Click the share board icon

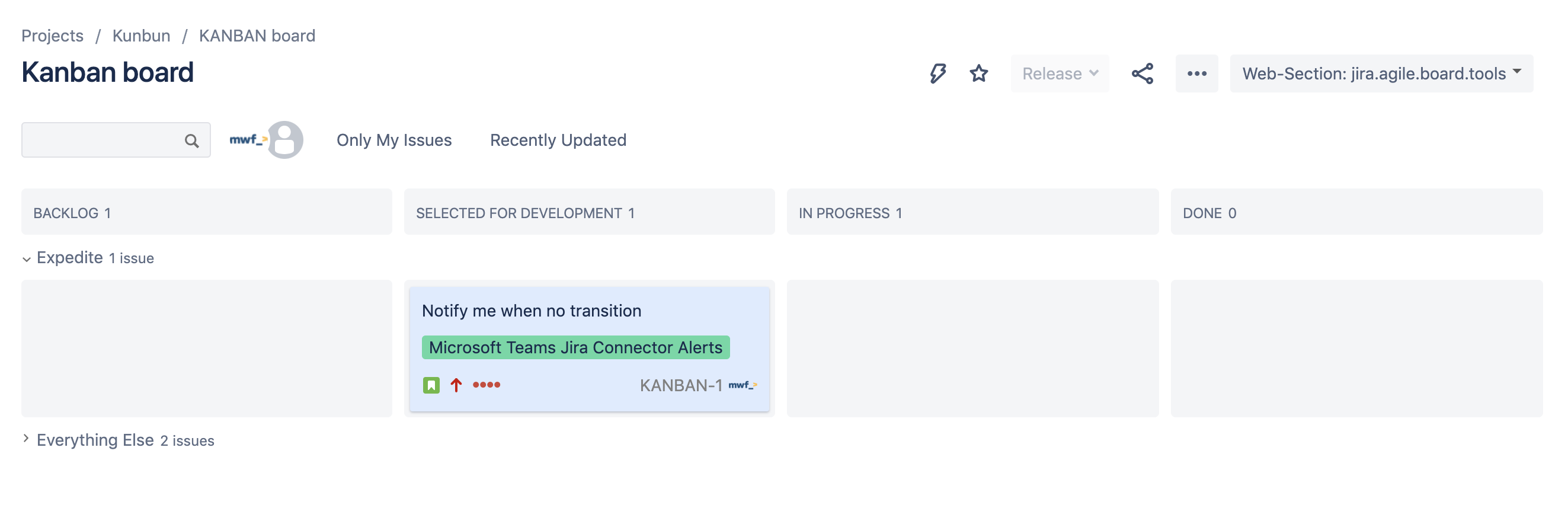point(1142,74)
